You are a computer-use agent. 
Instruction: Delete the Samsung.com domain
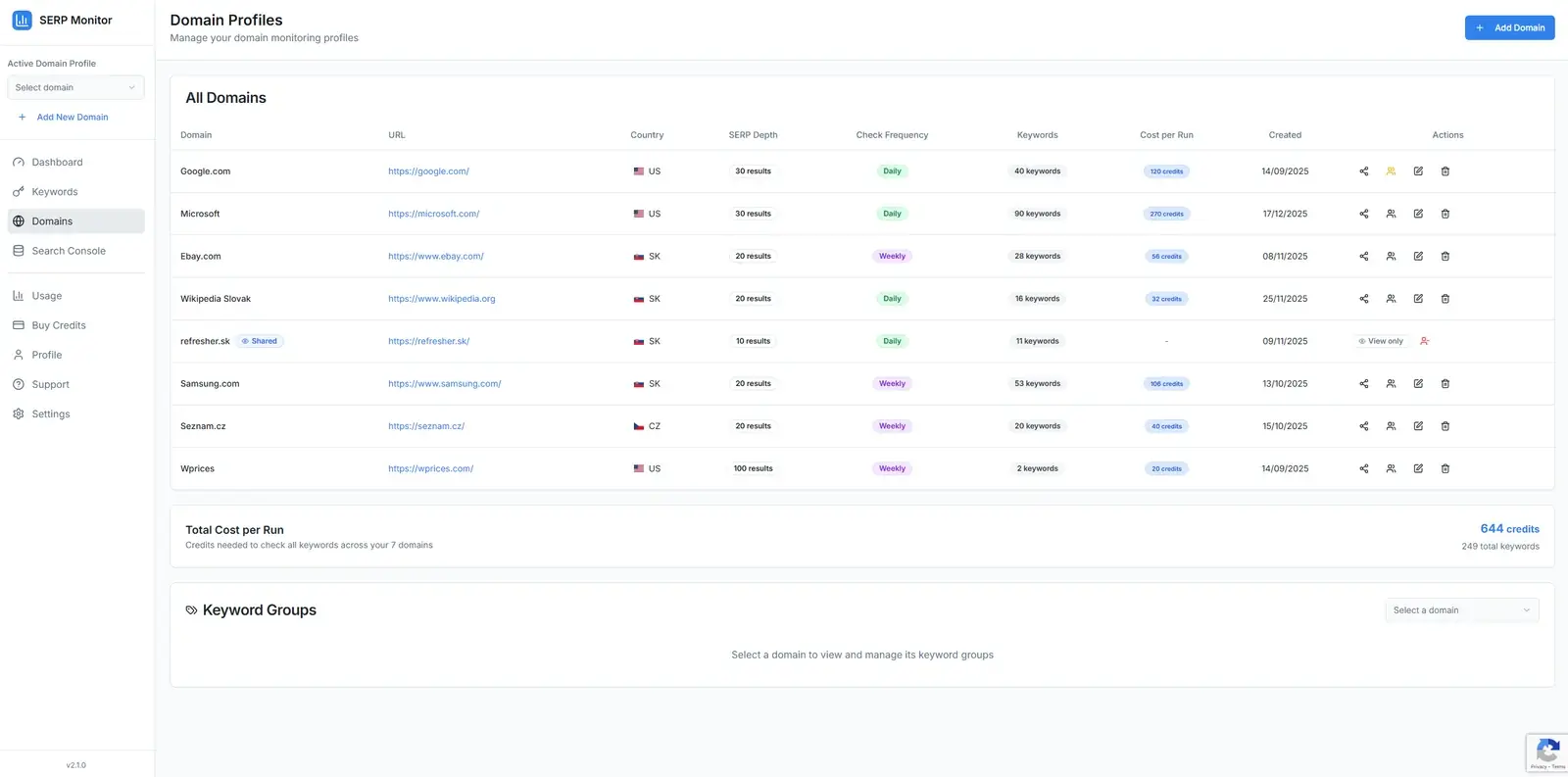click(x=1445, y=384)
